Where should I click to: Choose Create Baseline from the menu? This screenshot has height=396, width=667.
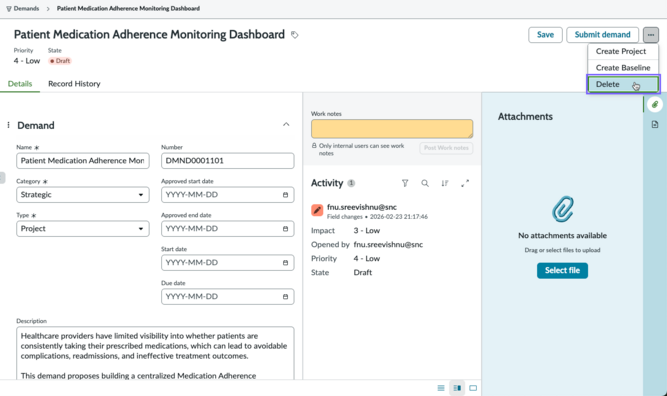click(x=623, y=68)
